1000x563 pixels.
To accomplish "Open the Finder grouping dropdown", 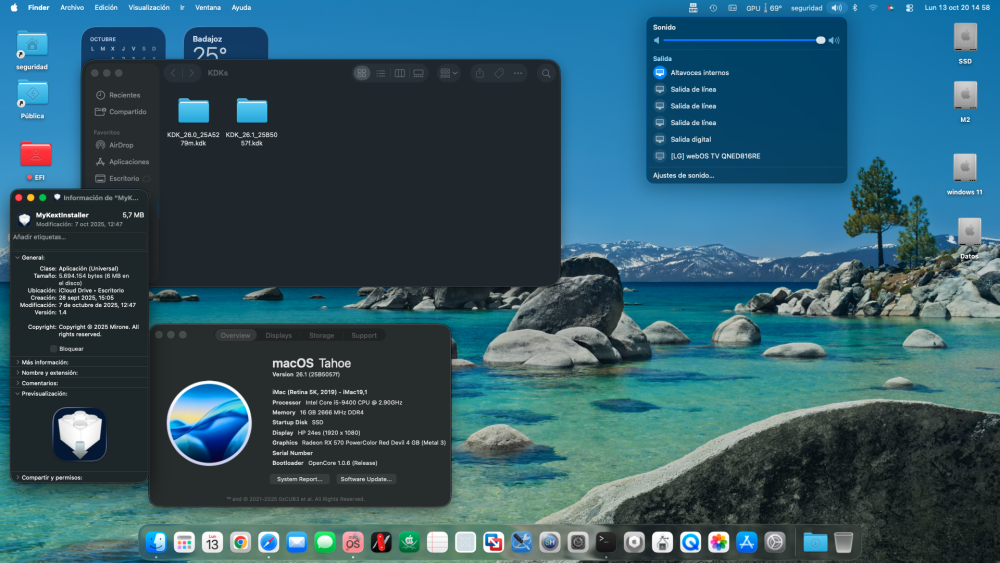I will coord(449,73).
